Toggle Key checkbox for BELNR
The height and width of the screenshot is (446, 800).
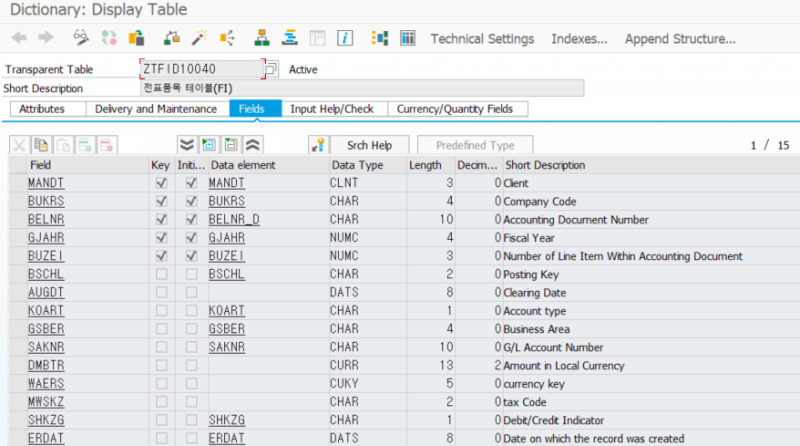coord(161,219)
